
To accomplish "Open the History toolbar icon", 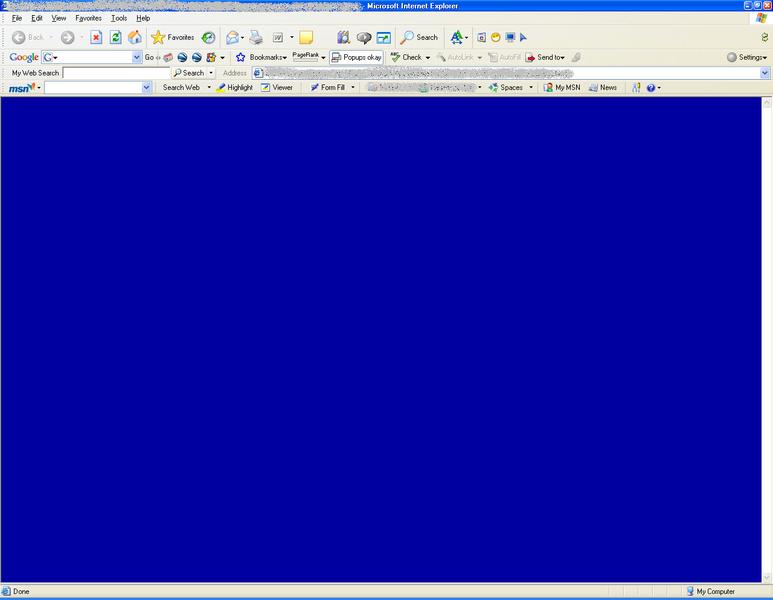I will click(x=208, y=37).
